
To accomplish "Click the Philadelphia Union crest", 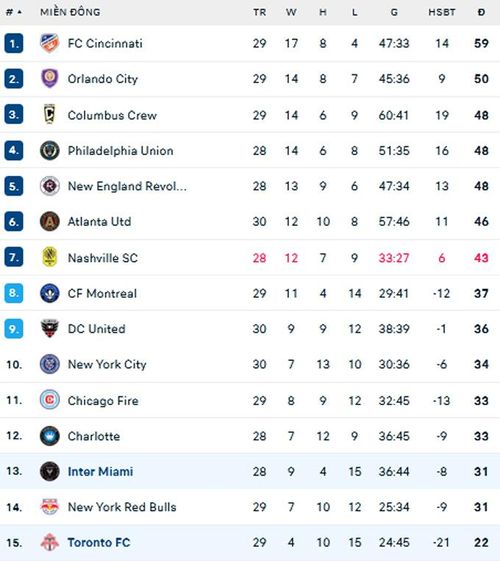I will pyautogui.click(x=49, y=150).
